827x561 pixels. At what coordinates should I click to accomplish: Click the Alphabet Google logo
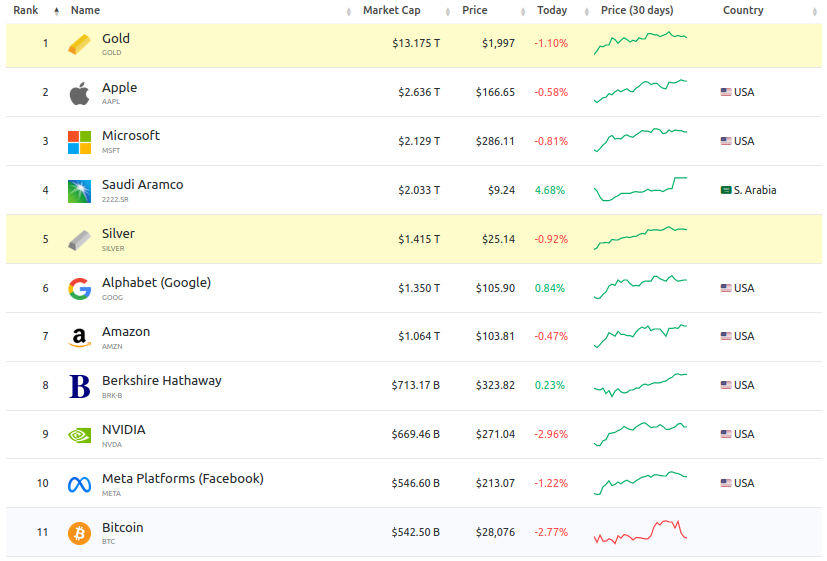[x=79, y=289]
